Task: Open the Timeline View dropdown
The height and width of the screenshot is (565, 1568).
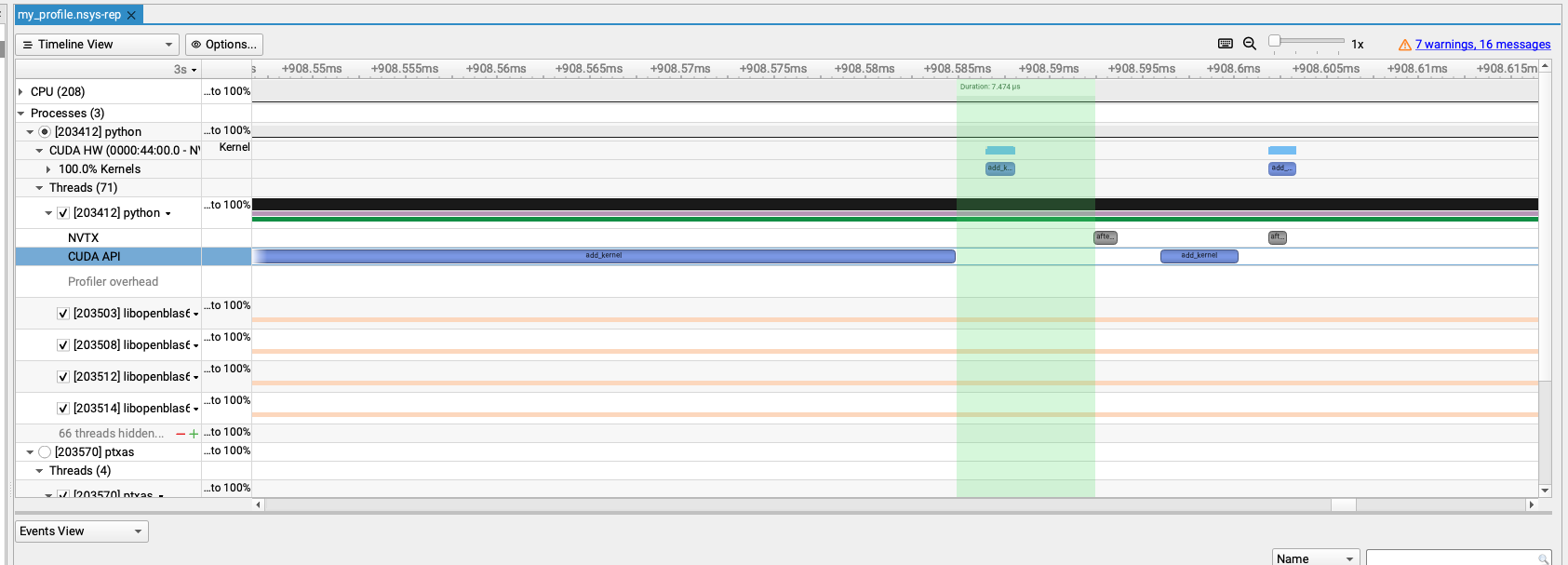Action: point(97,45)
